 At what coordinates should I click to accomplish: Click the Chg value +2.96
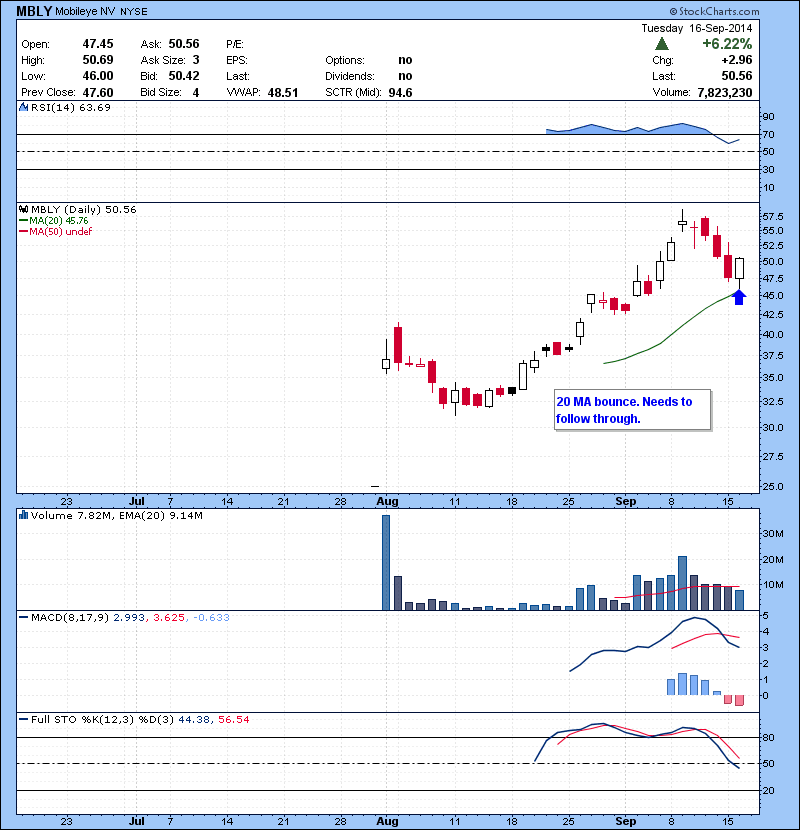pyautogui.click(x=736, y=60)
